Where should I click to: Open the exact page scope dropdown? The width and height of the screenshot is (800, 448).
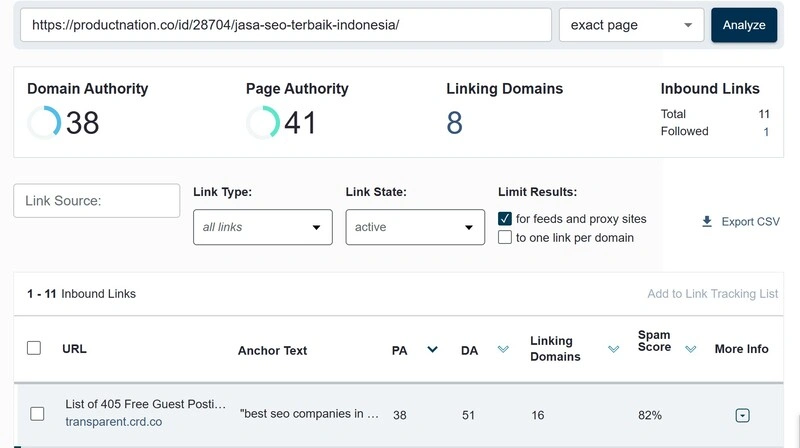(631, 25)
